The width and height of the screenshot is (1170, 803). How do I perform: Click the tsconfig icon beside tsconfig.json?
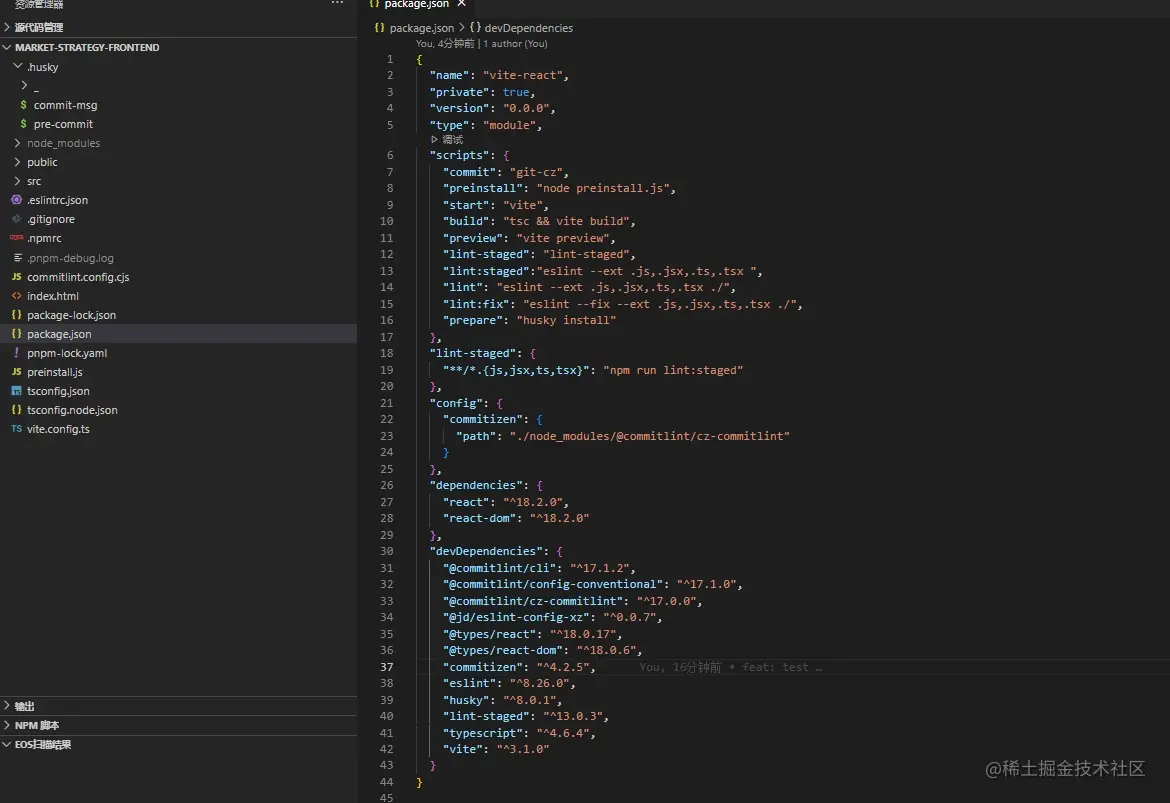pyautogui.click(x=16, y=390)
